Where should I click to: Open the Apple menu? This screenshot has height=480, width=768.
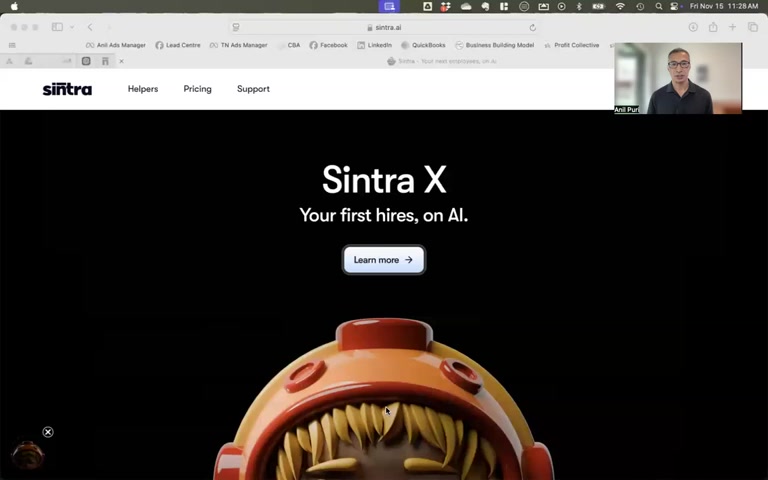tap(14, 6)
